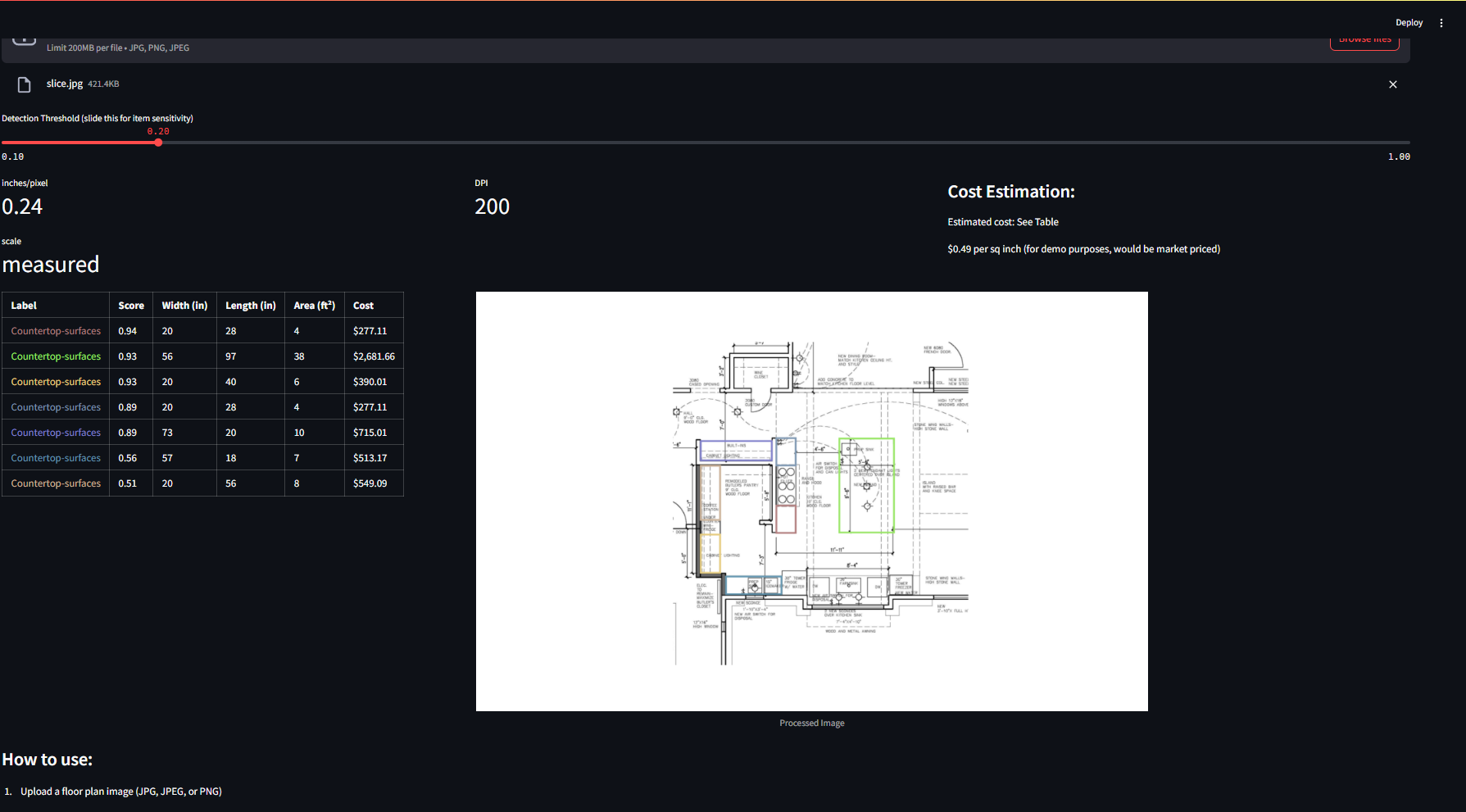1466x812 pixels.
Task: Select the green Countertop-surfaces label in the table
Action: [x=55, y=356]
